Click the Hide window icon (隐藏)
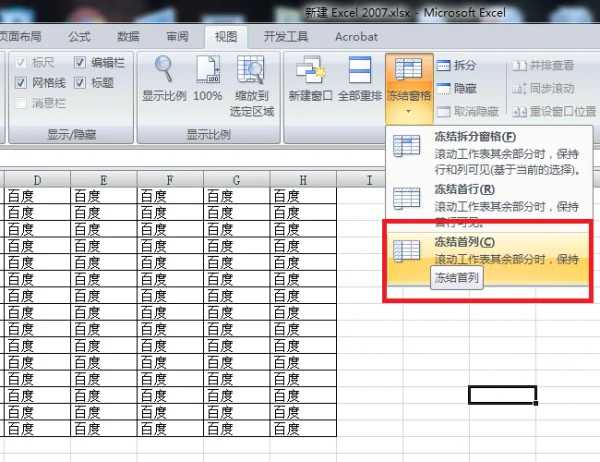The height and width of the screenshot is (462, 600). click(443, 88)
